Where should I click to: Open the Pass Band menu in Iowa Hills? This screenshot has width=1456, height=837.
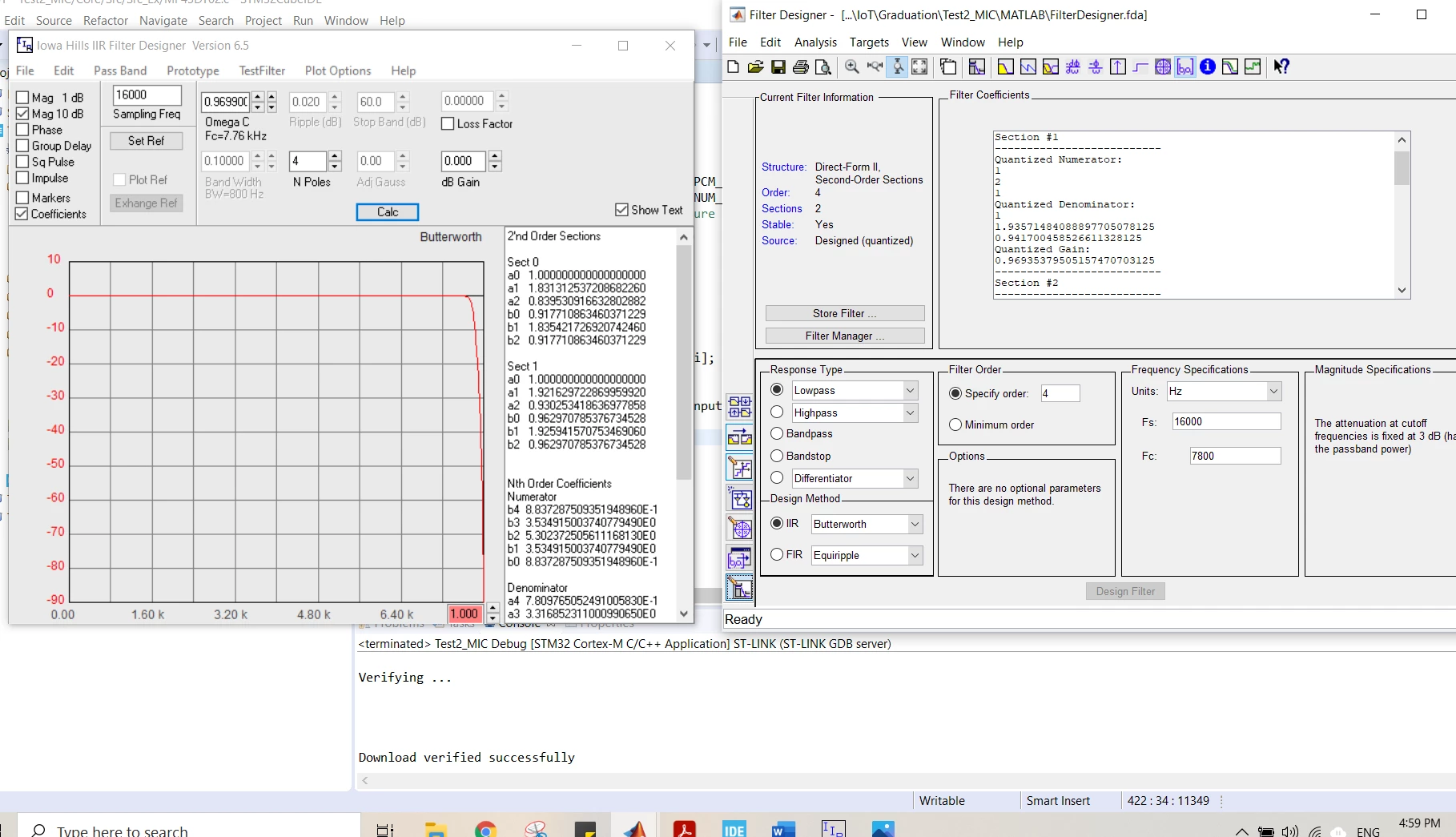click(120, 70)
